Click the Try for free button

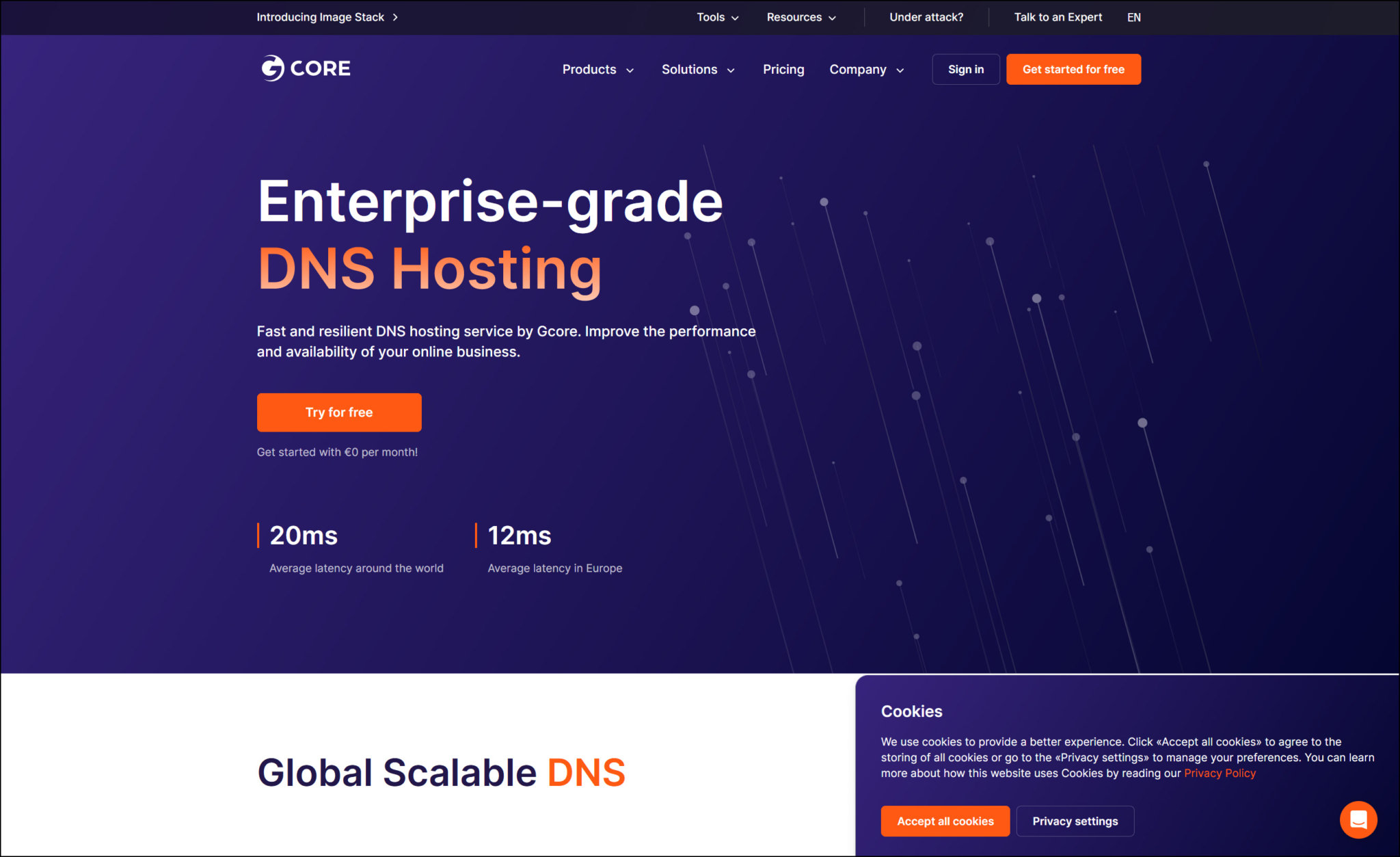click(339, 412)
